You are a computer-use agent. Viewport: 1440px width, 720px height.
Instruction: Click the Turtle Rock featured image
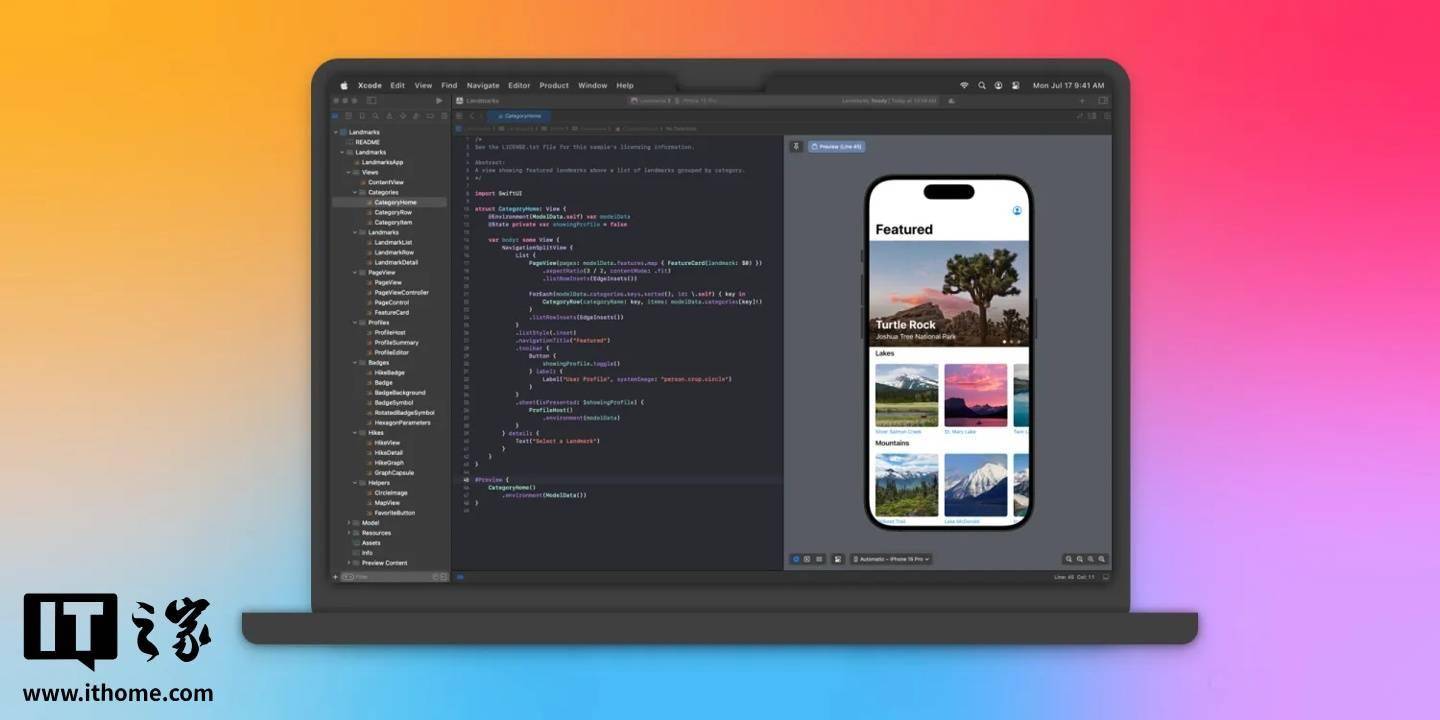pyautogui.click(x=949, y=294)
